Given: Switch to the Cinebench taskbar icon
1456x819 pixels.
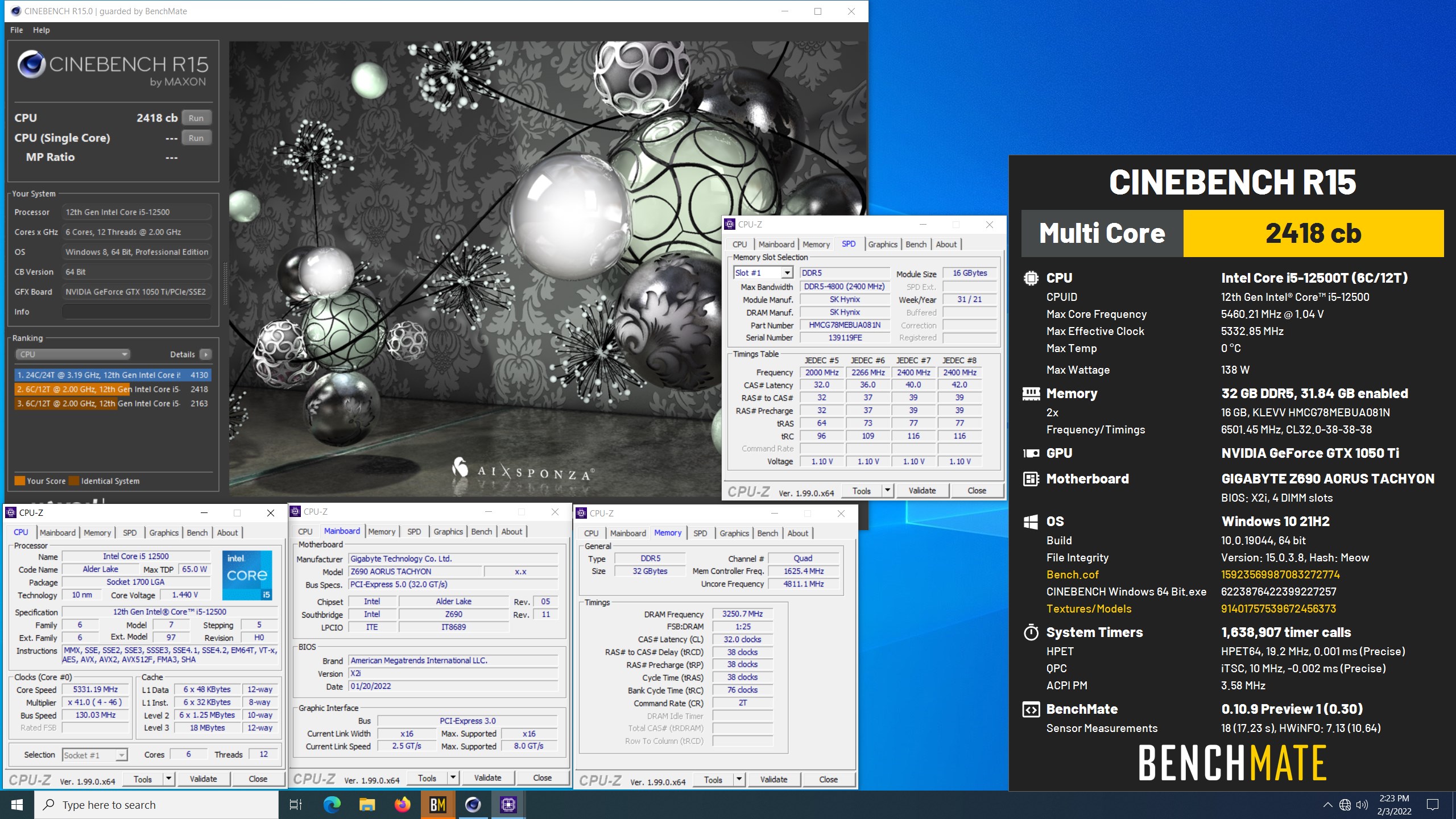Looking at the screenshot, I should pos(473,805).
